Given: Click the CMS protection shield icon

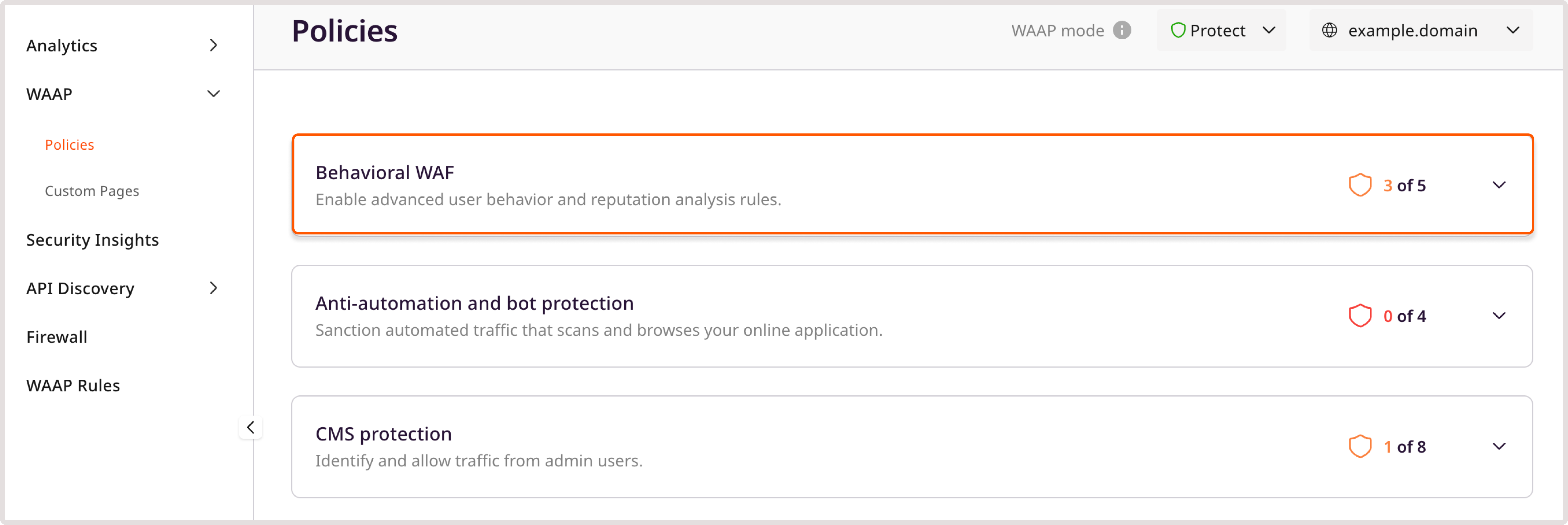Looking at the screenshot, I should point(1360,446).
